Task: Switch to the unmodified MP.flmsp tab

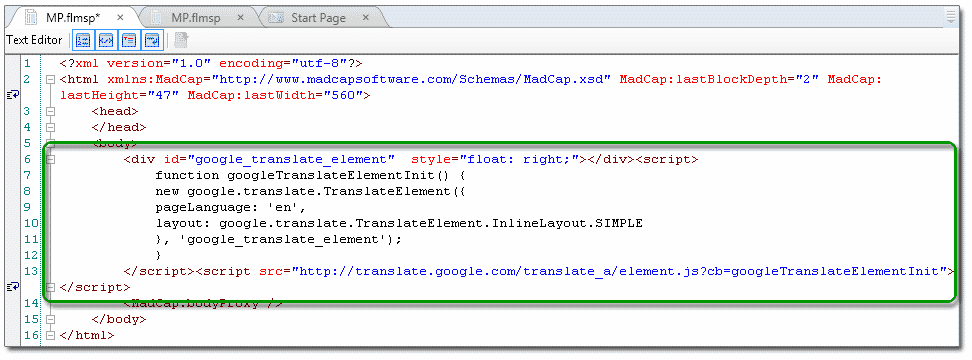Action: [x=195, y=18]
